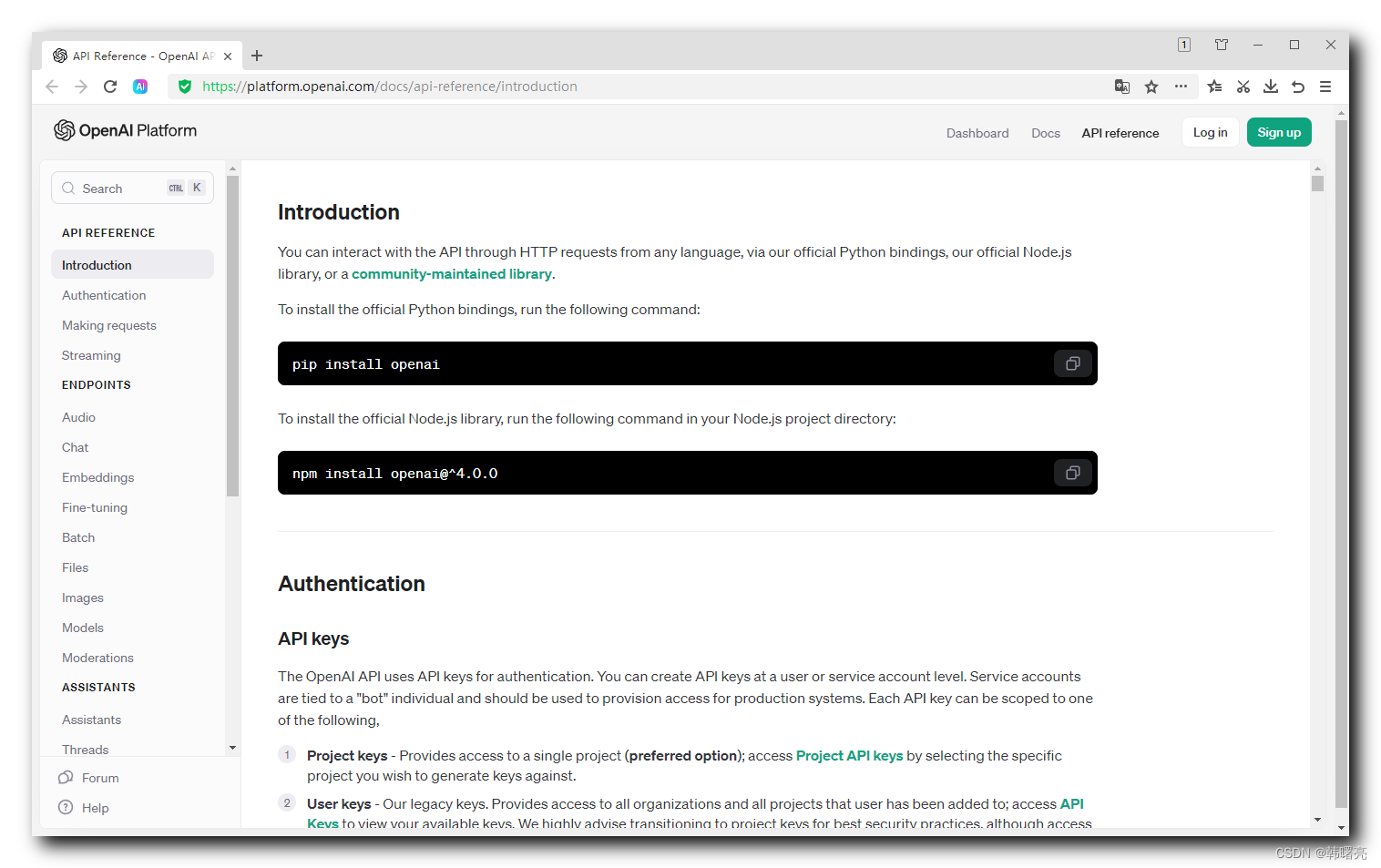1381x868 pixels.
Task: Follow the Project API keys link
Action: coord(849,756)
